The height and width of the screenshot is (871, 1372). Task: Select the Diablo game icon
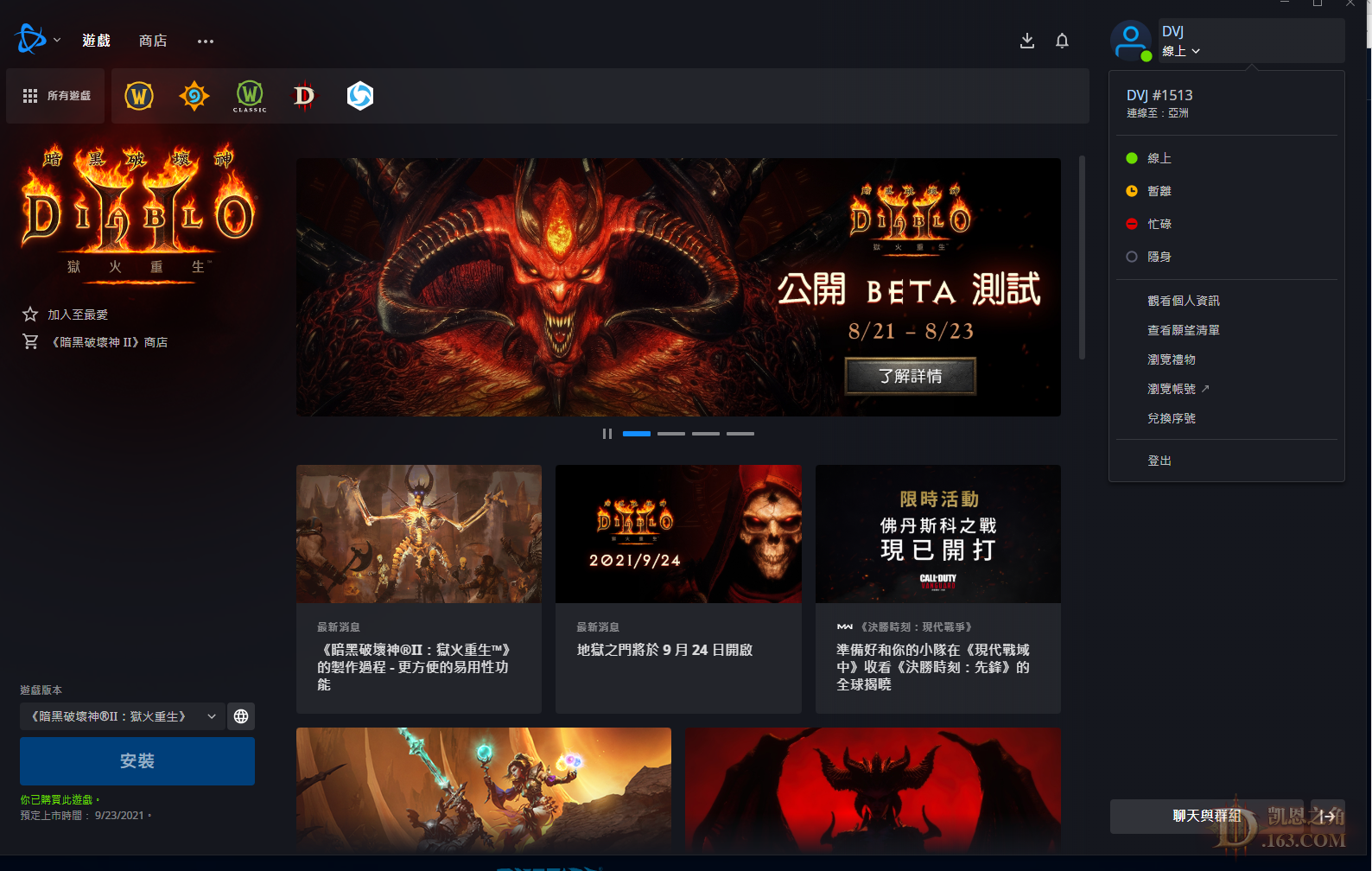coord(305,96)
